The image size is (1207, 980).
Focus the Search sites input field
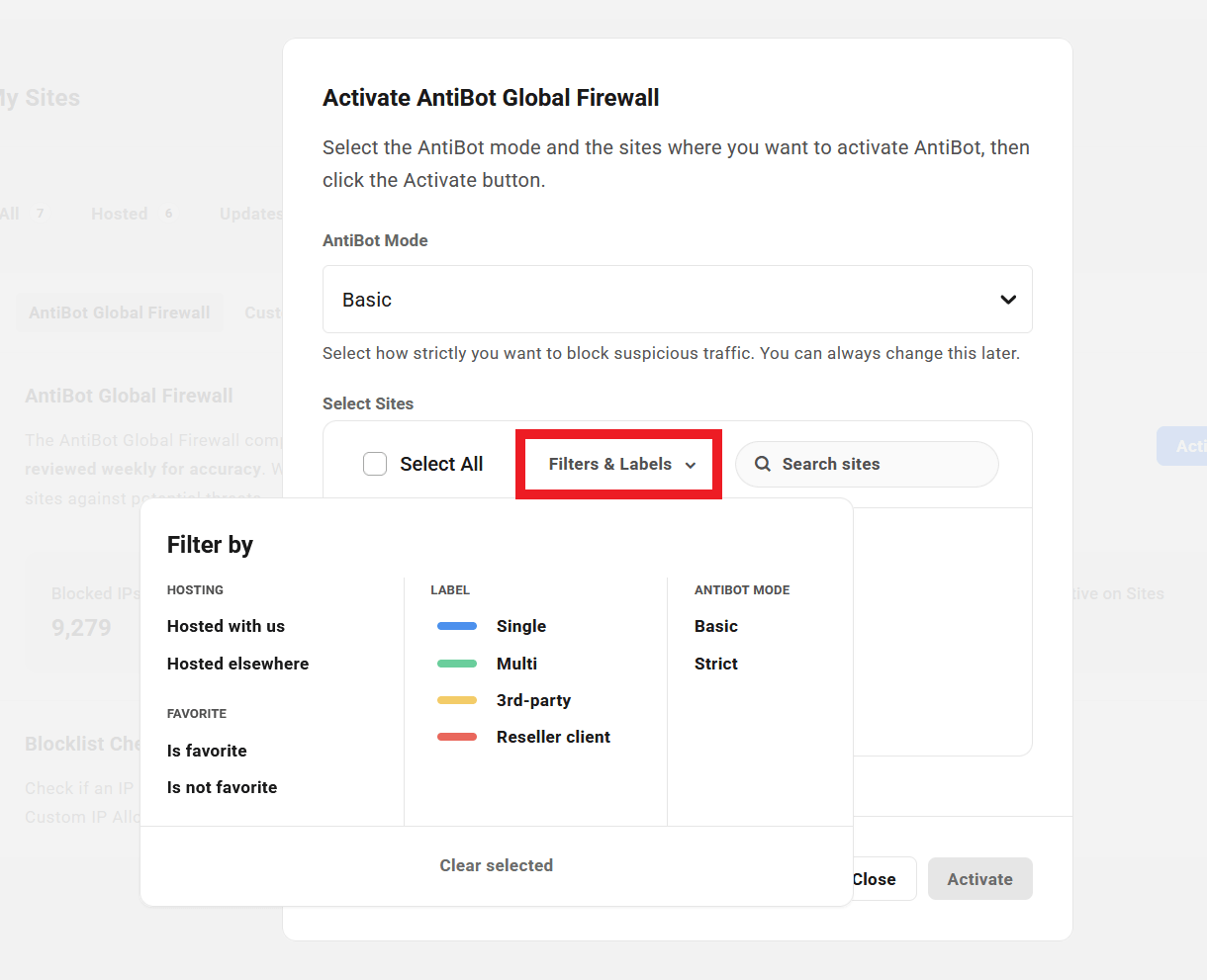pos(881,464)
